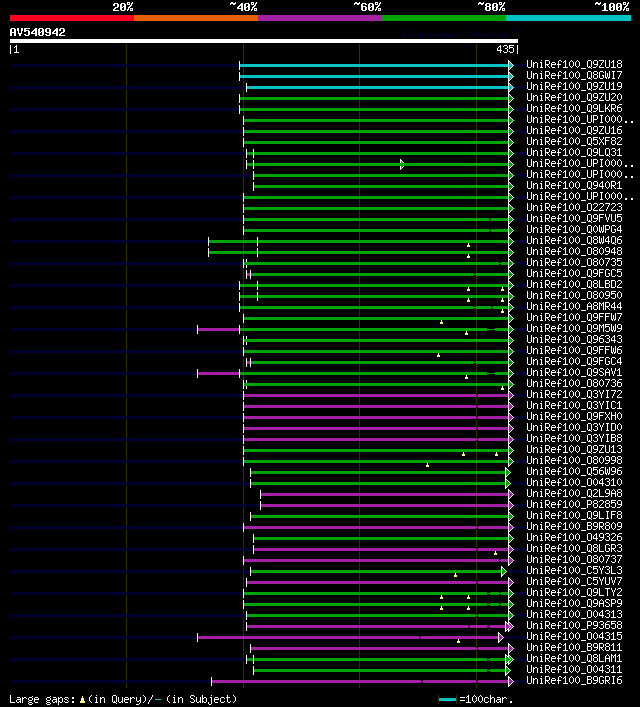Select hit label UniRef100_Q9SAV1
640x707 pixels.
[574, 372]
